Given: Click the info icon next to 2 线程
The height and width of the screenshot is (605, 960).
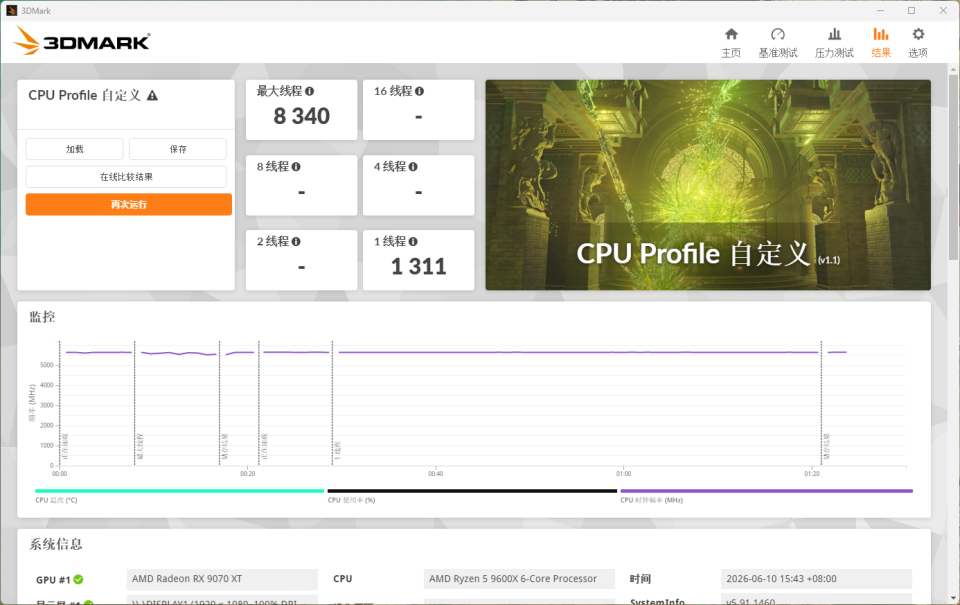Looking at the screenshot, I should pyautogui.click(x=296, y=241).
